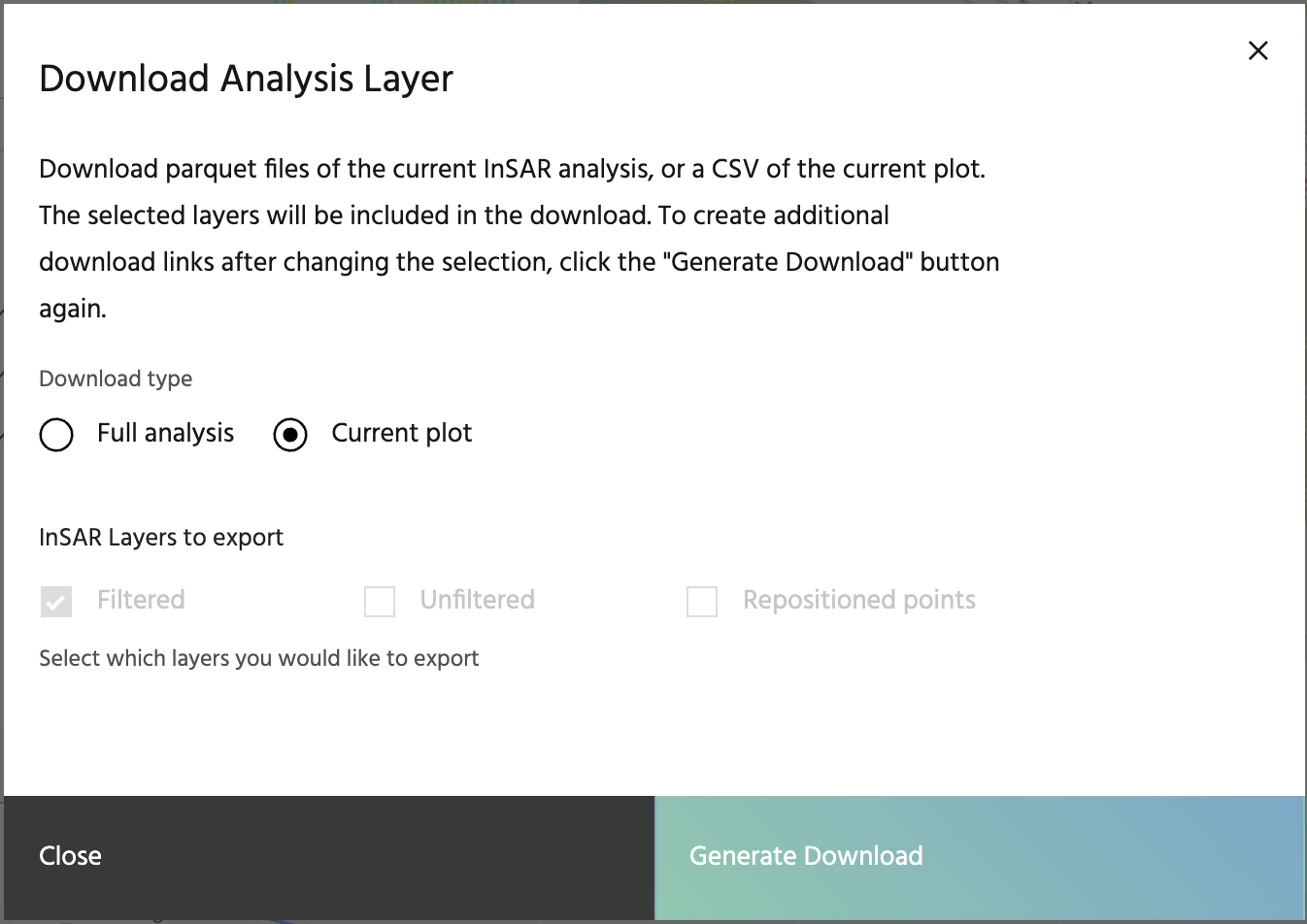Click the filled dot of Current plot
Image resolution: width=1307 pixels, height=924 pixels.
pyautogui.click(x=290, y=435)
